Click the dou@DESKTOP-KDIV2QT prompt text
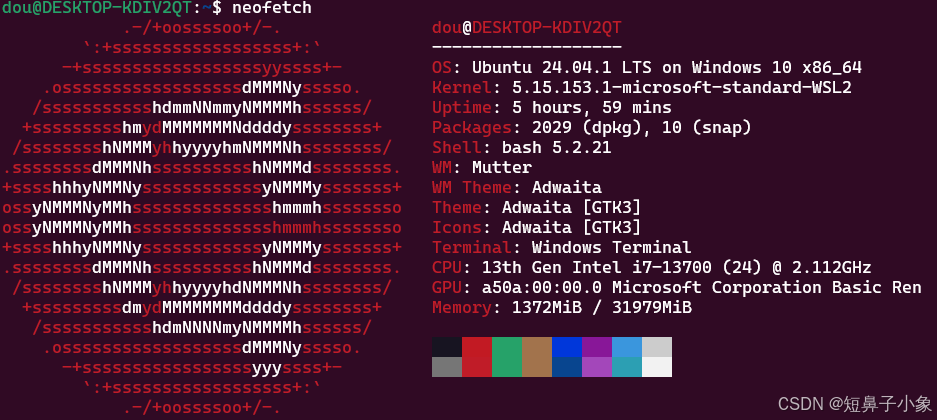The height and width of the screenshot is (420, 937). coord(96,8)
